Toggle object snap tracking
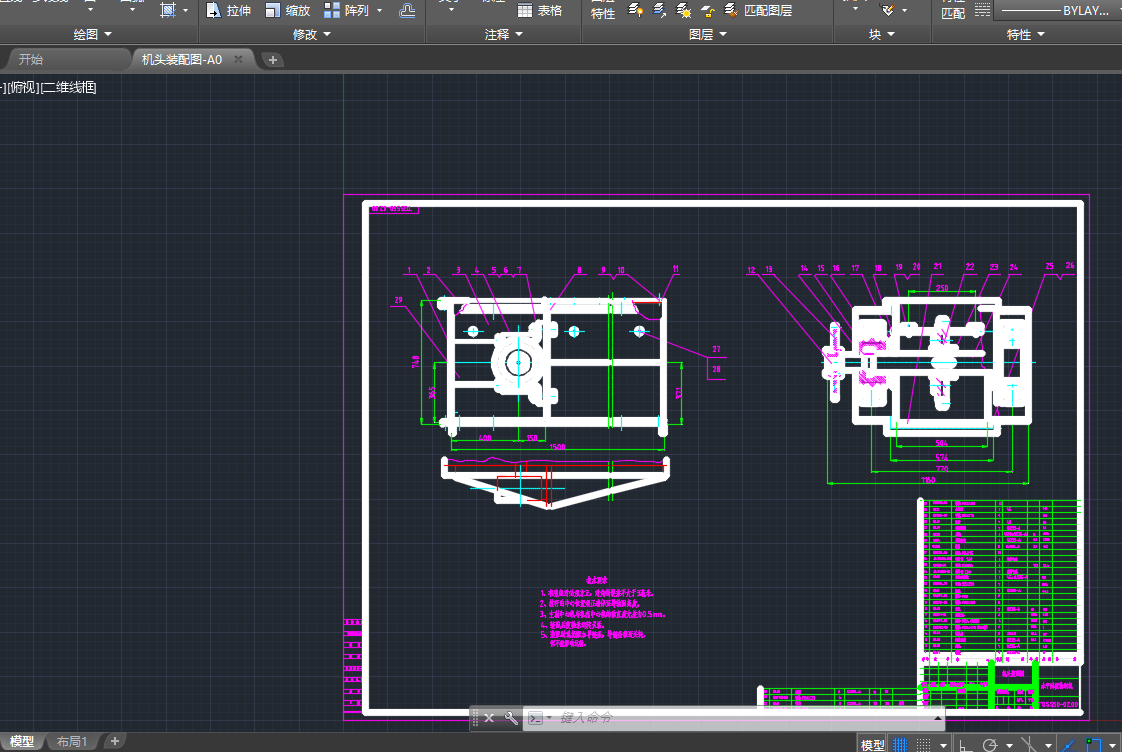 tap(1068, 745)
